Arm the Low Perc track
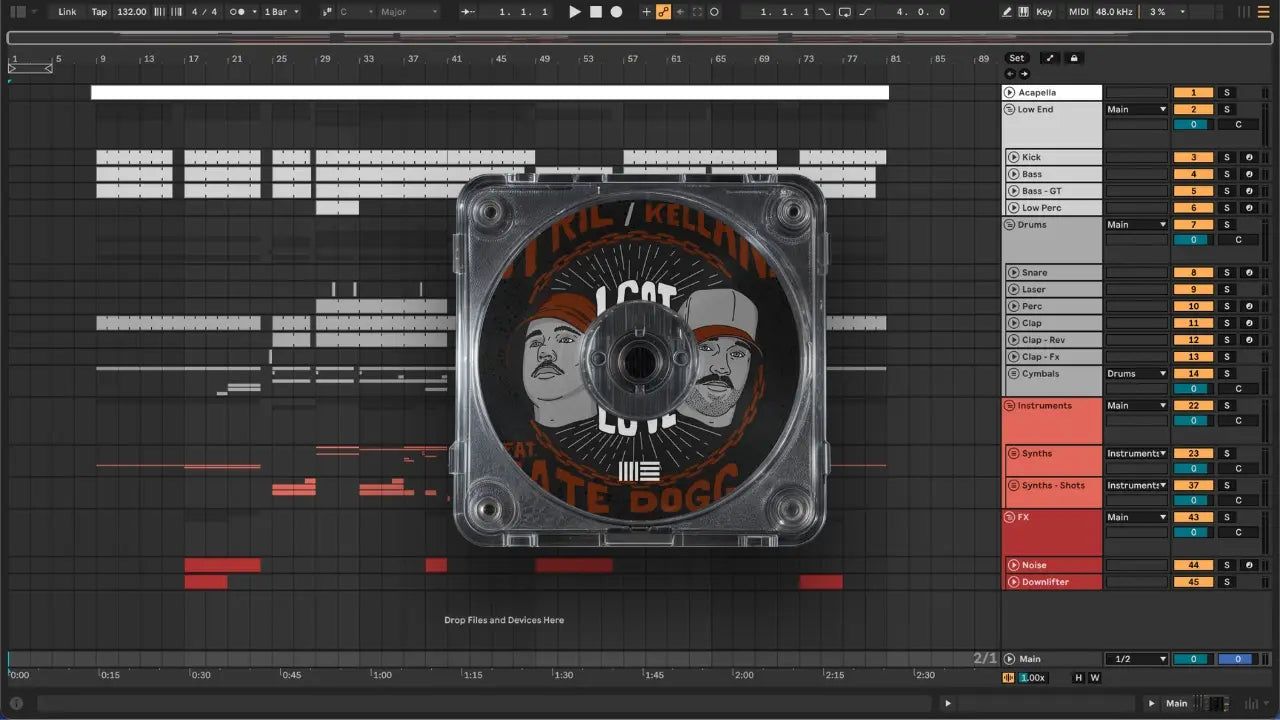 [1249, 208]
